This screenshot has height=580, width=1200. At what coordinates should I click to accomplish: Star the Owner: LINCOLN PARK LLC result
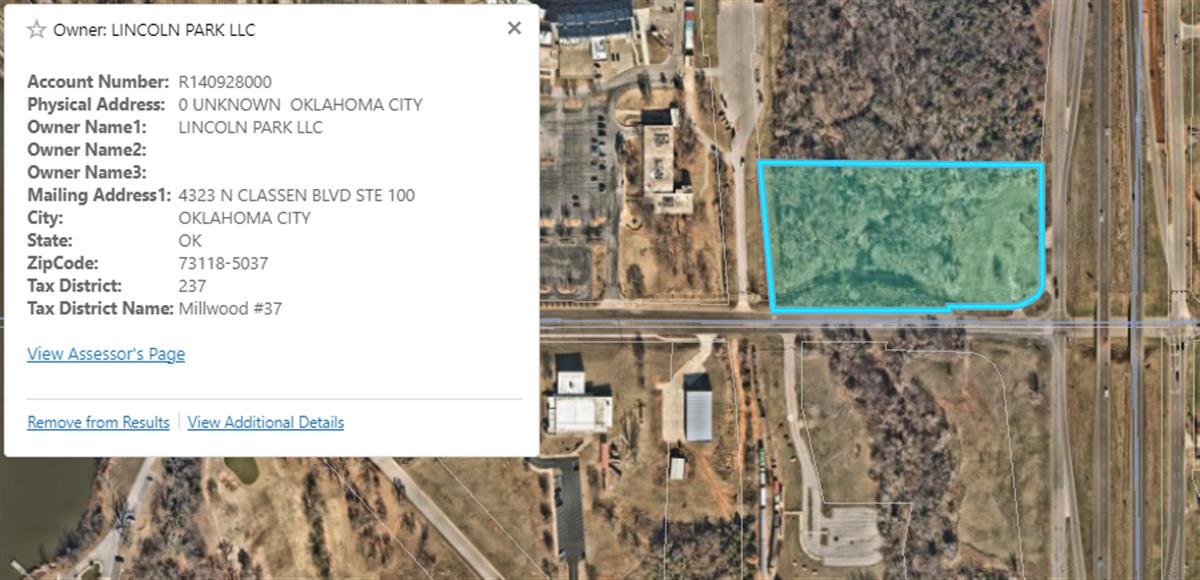(x=37, y=29)
